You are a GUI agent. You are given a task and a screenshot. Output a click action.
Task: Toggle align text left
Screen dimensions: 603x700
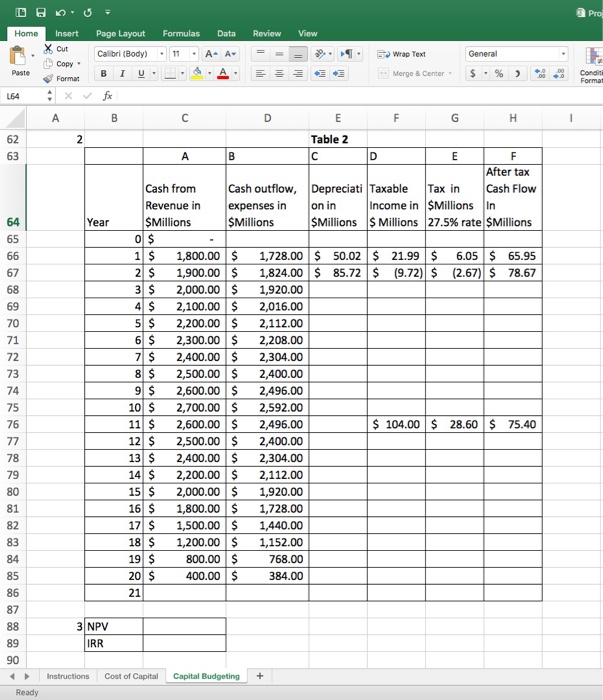point(261,73)
